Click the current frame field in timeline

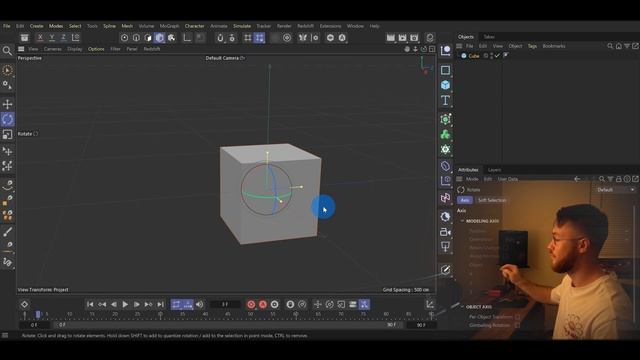coord(225,304)
